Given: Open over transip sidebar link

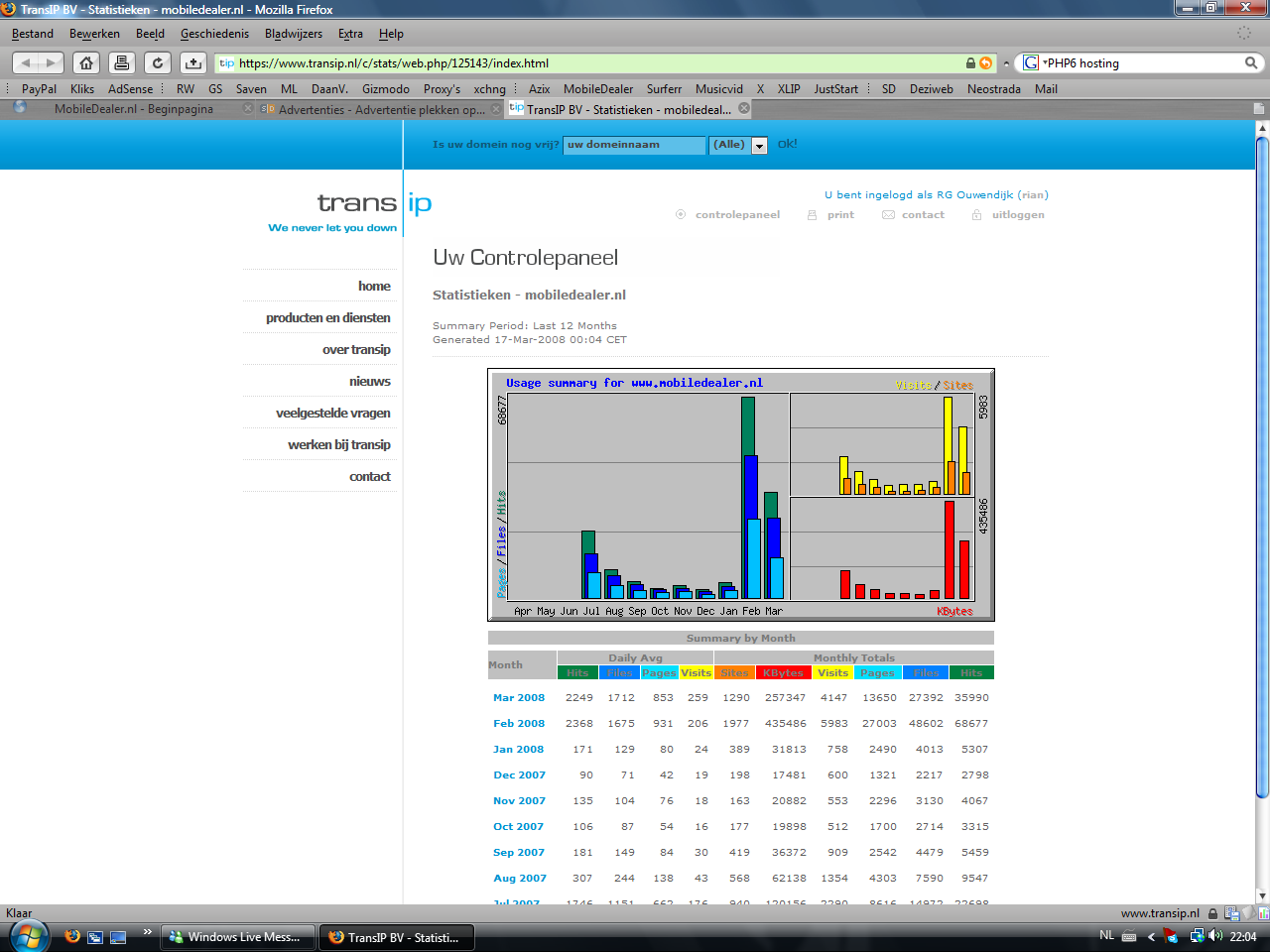Looking at the screenshot, I should point(356,349).
